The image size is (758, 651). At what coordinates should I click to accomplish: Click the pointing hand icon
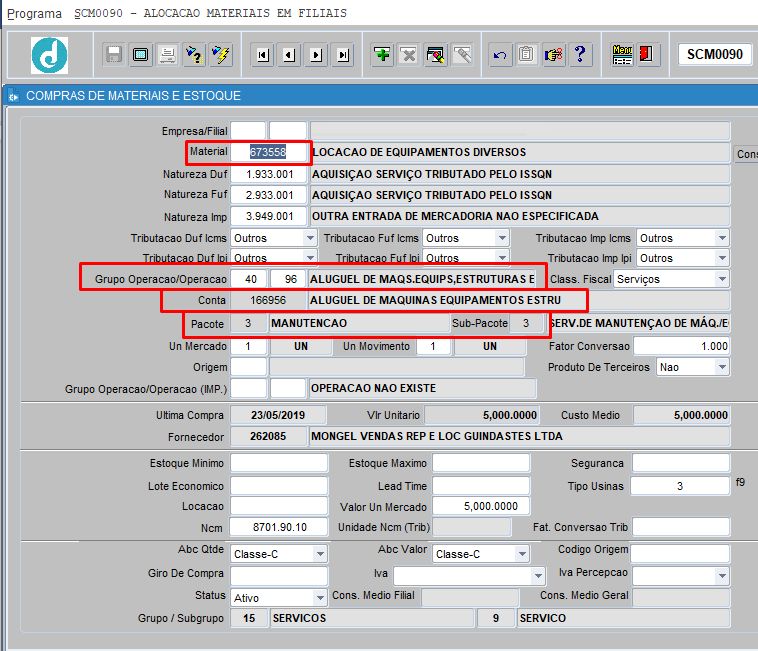554,55
